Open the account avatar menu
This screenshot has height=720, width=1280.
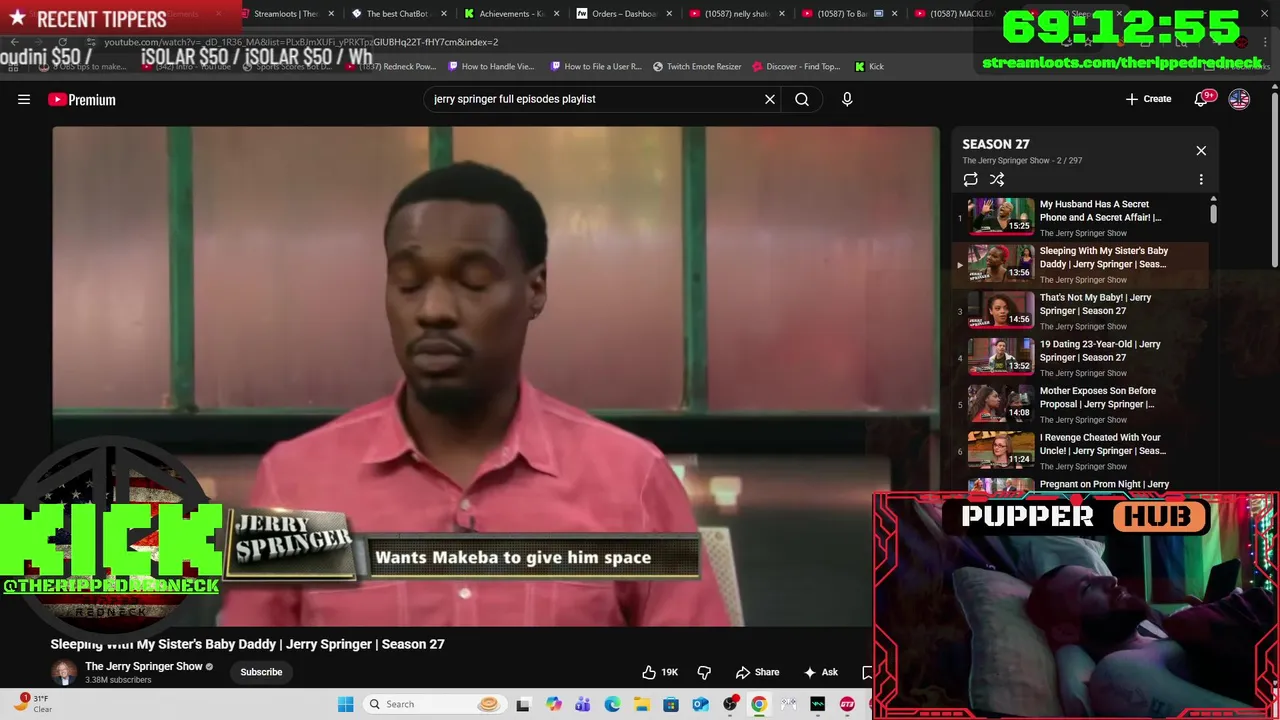point(1239,99)
